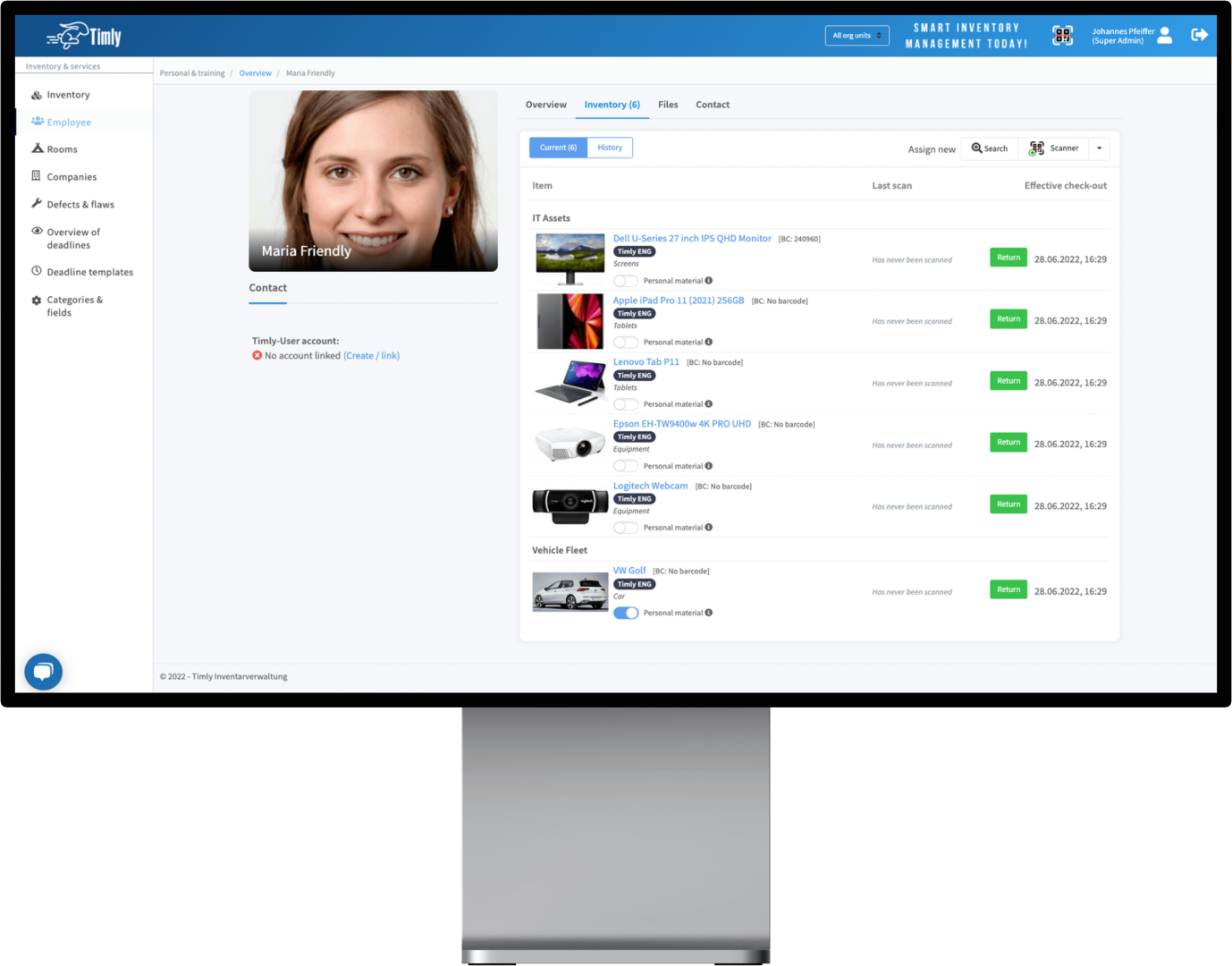
Task: Open Dell U-Series 27 inch monitor link
Action: (x=692, y=239)
